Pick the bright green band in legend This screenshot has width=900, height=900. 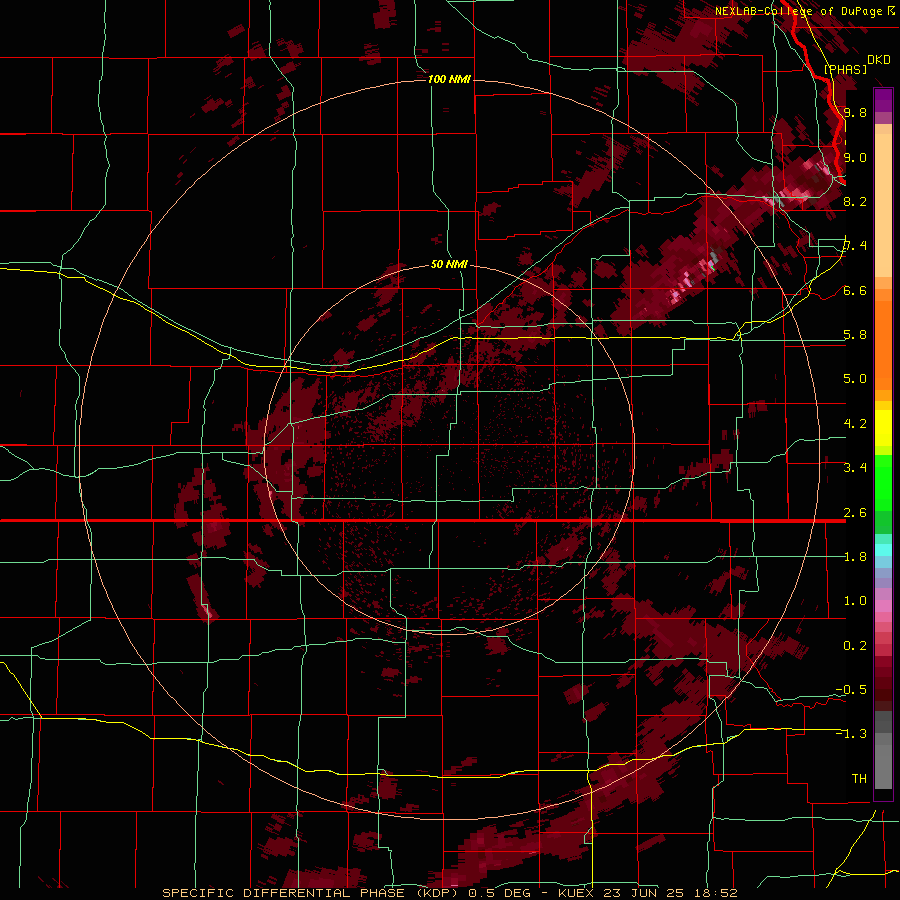pyautogui.click(x=883, y=483)
